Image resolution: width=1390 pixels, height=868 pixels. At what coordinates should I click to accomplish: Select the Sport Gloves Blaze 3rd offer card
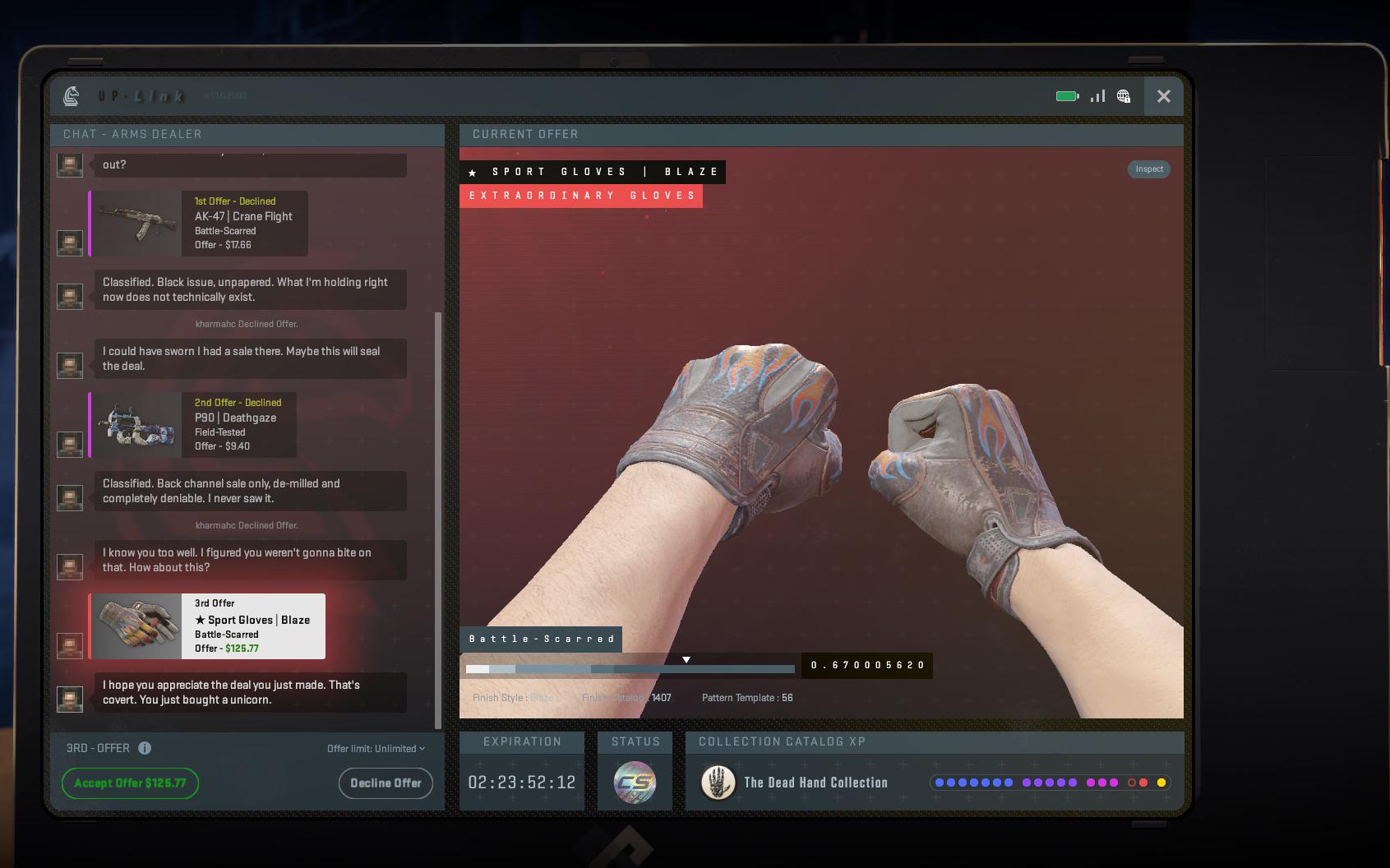(208, 626)
